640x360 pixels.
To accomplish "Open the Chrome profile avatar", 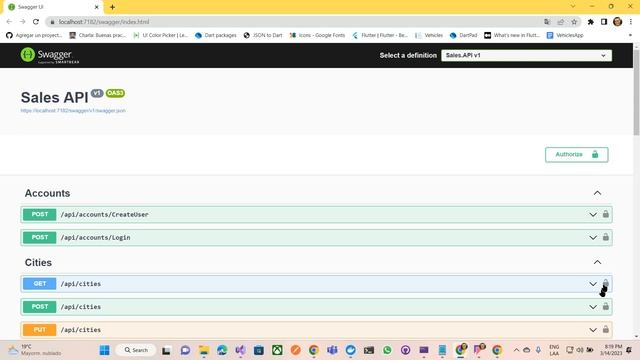I will (x=618, y=22).
